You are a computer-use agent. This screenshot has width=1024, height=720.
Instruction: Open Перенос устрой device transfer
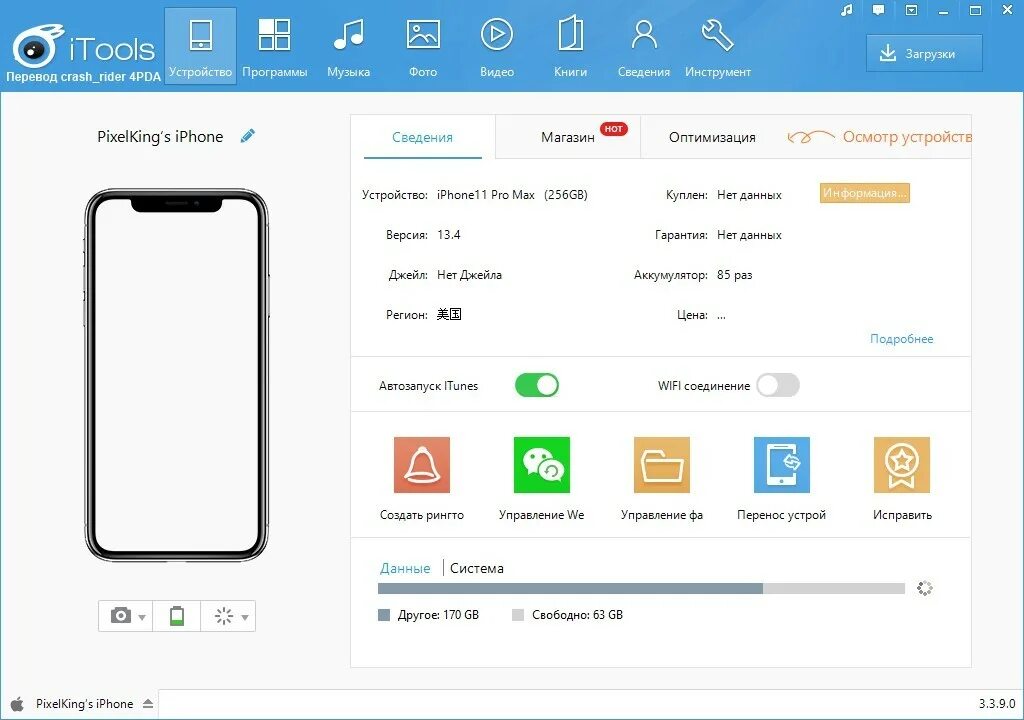pos(782,479)
